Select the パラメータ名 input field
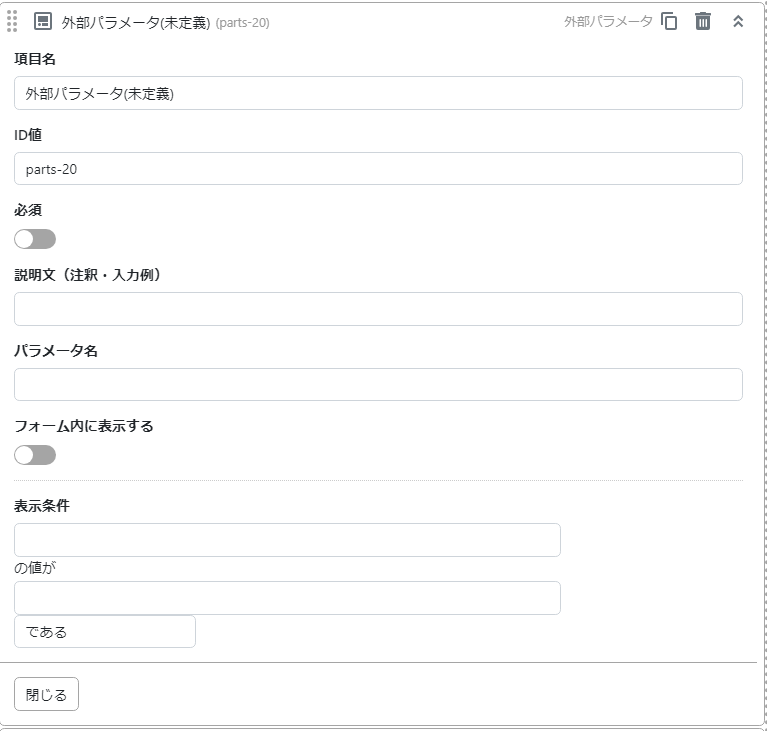This screenshot has height=731, width=767. click(x=378, y=385)
